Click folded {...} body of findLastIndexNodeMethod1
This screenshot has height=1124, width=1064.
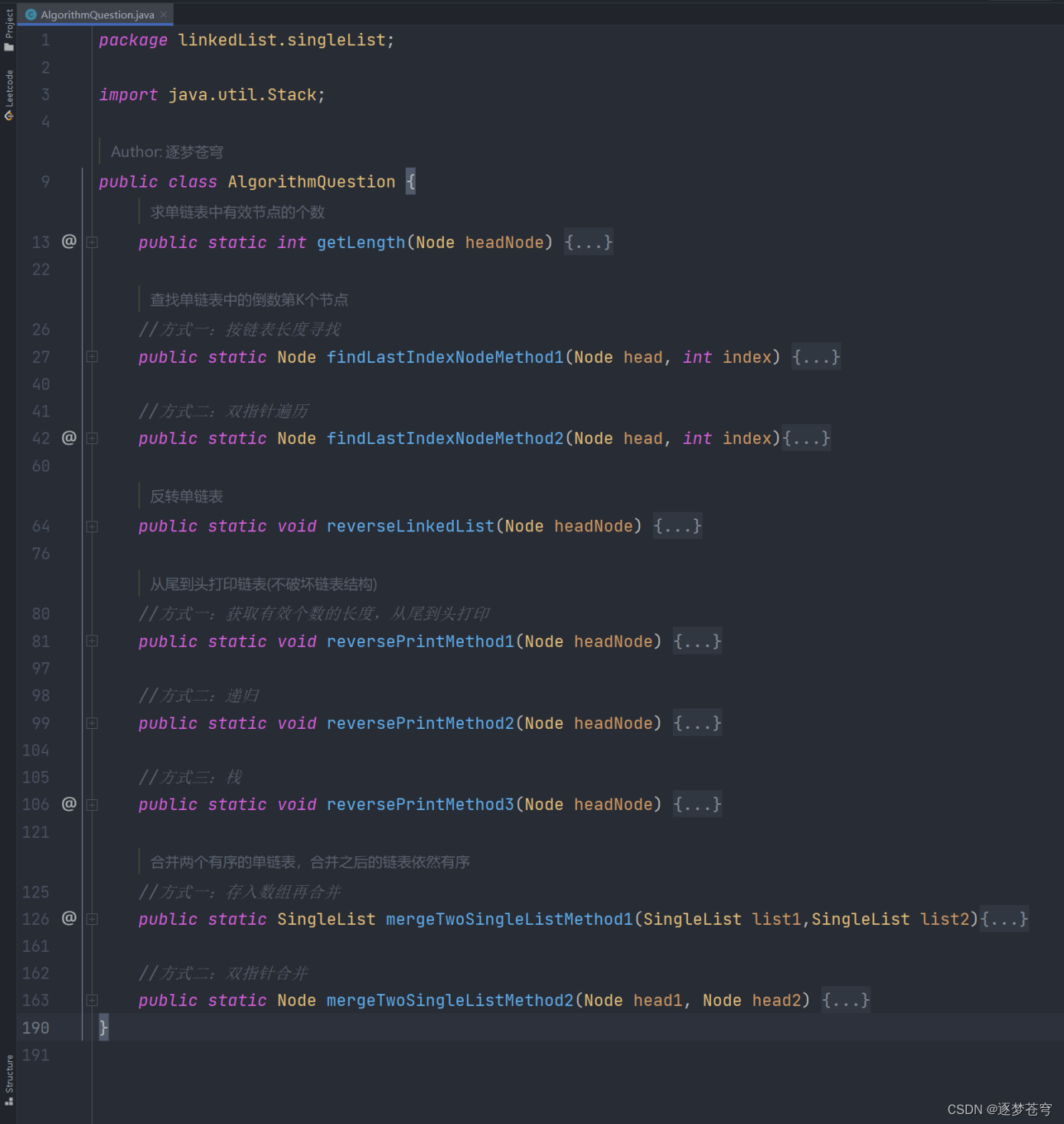pos(816,357)
